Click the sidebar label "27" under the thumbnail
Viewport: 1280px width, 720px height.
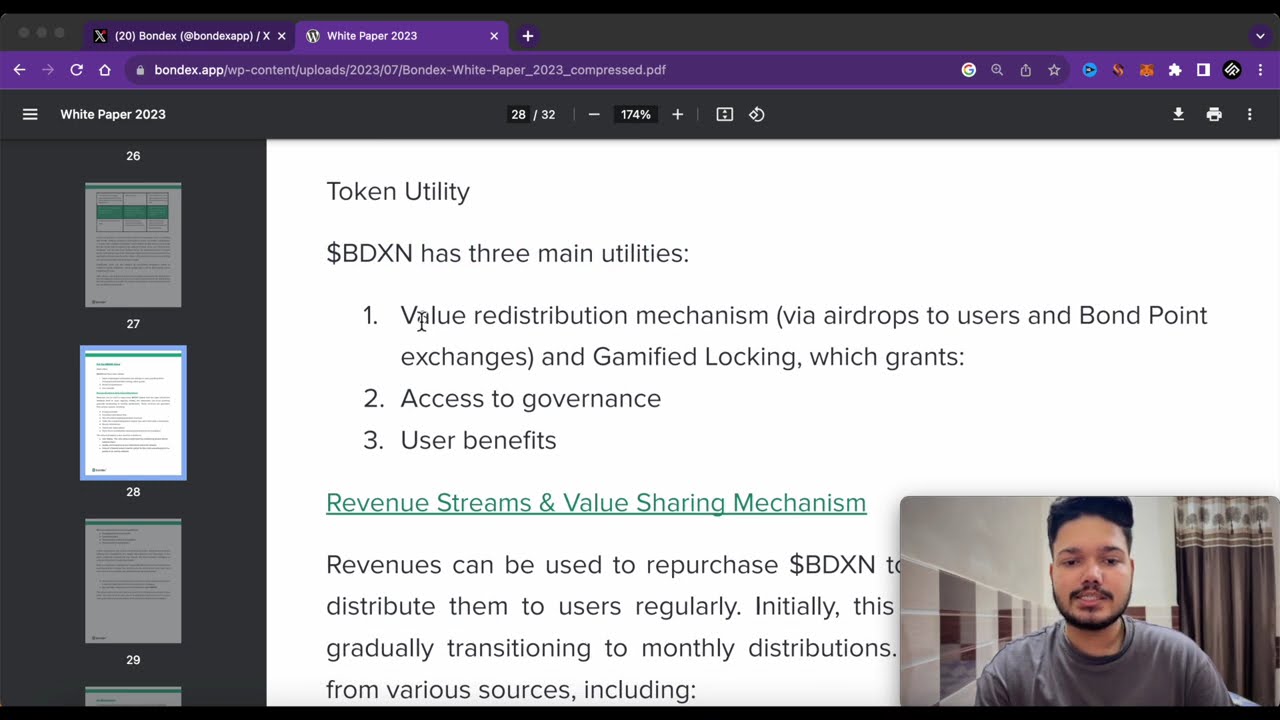[133, 324]
